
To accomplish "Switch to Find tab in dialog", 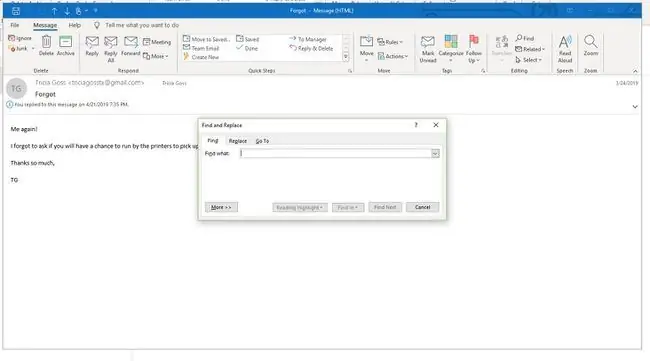I will pos(213,141).
